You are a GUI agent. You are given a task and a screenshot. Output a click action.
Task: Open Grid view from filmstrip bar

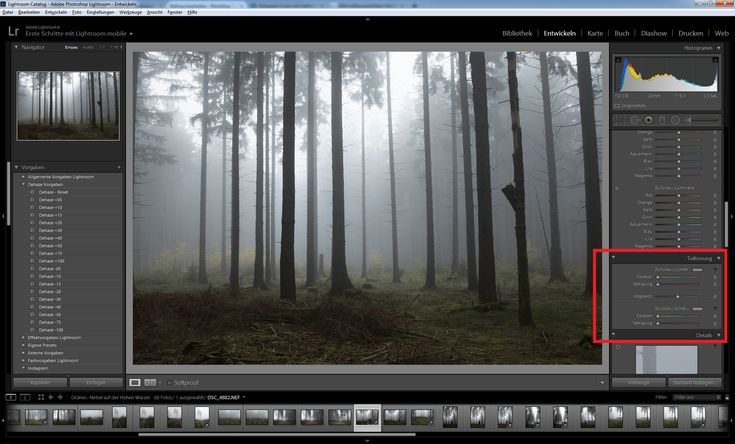click(41, 397)
